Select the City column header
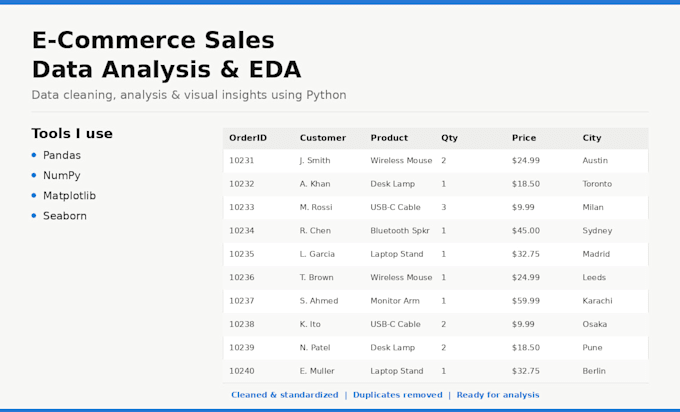This screenshot has height=412, width=680. click(x=592, y=138)
